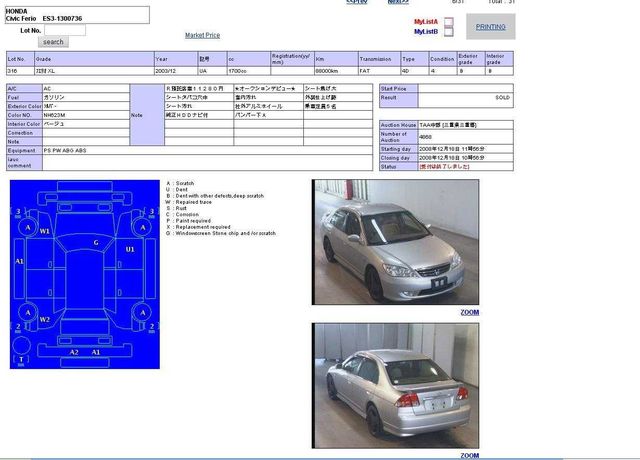Select the Starting day date value
Viewport: 640px width, 460px height.
pos(452,149)
